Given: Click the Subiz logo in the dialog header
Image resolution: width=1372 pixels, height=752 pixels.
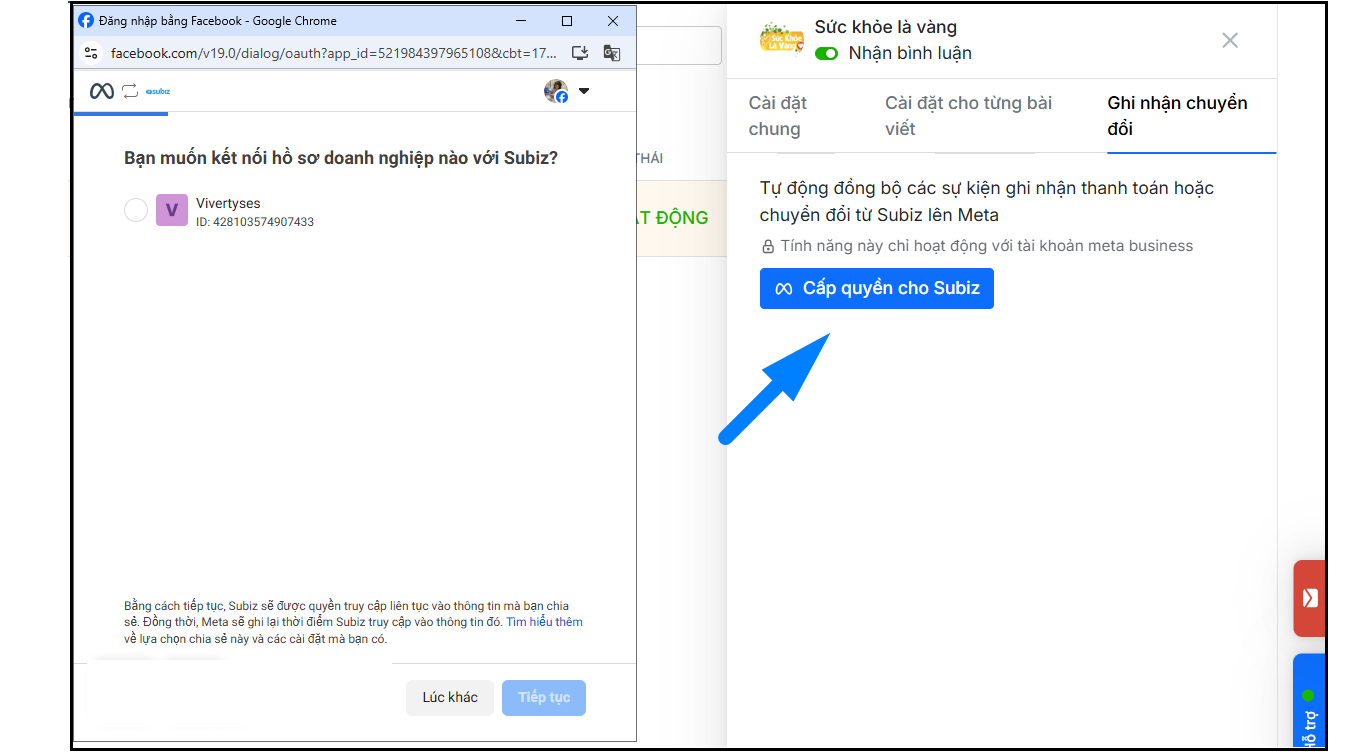Looking at the screenshot, I should click(x=158, y=91).
